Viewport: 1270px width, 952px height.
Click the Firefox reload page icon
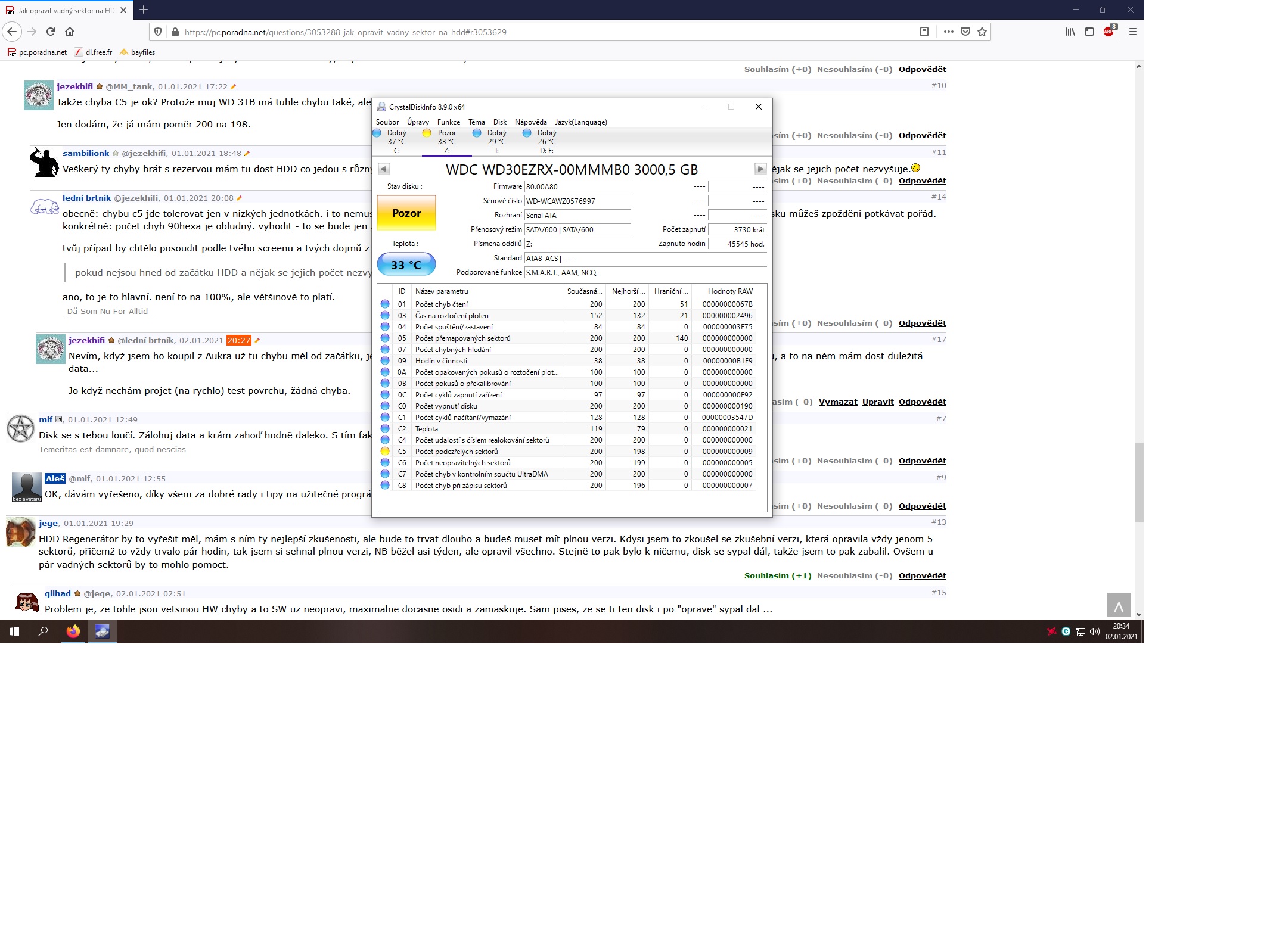pyautogui.click(x=51, y=32)
